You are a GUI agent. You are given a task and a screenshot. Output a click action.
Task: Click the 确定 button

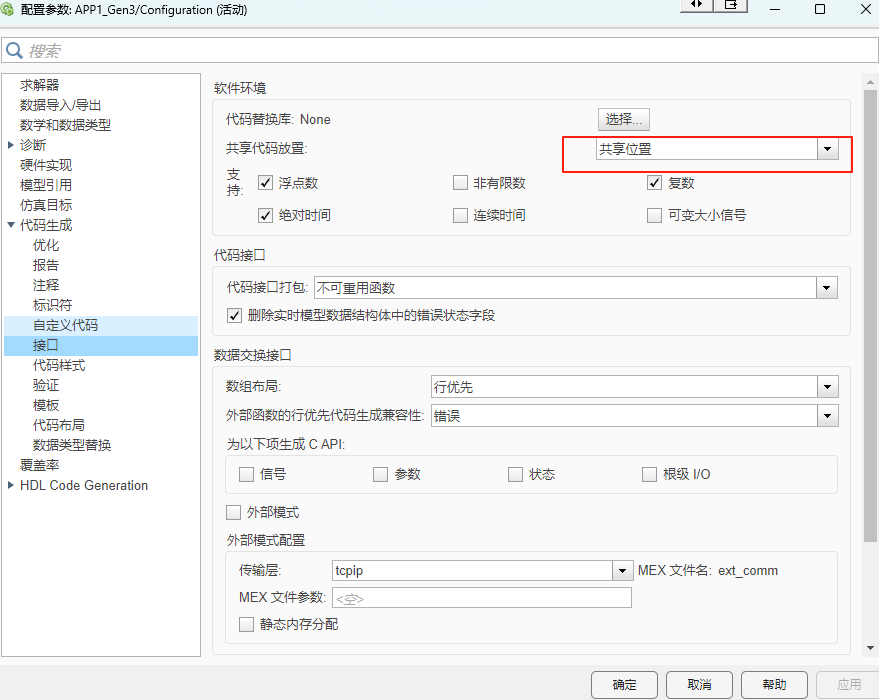[x=624, y=684]
